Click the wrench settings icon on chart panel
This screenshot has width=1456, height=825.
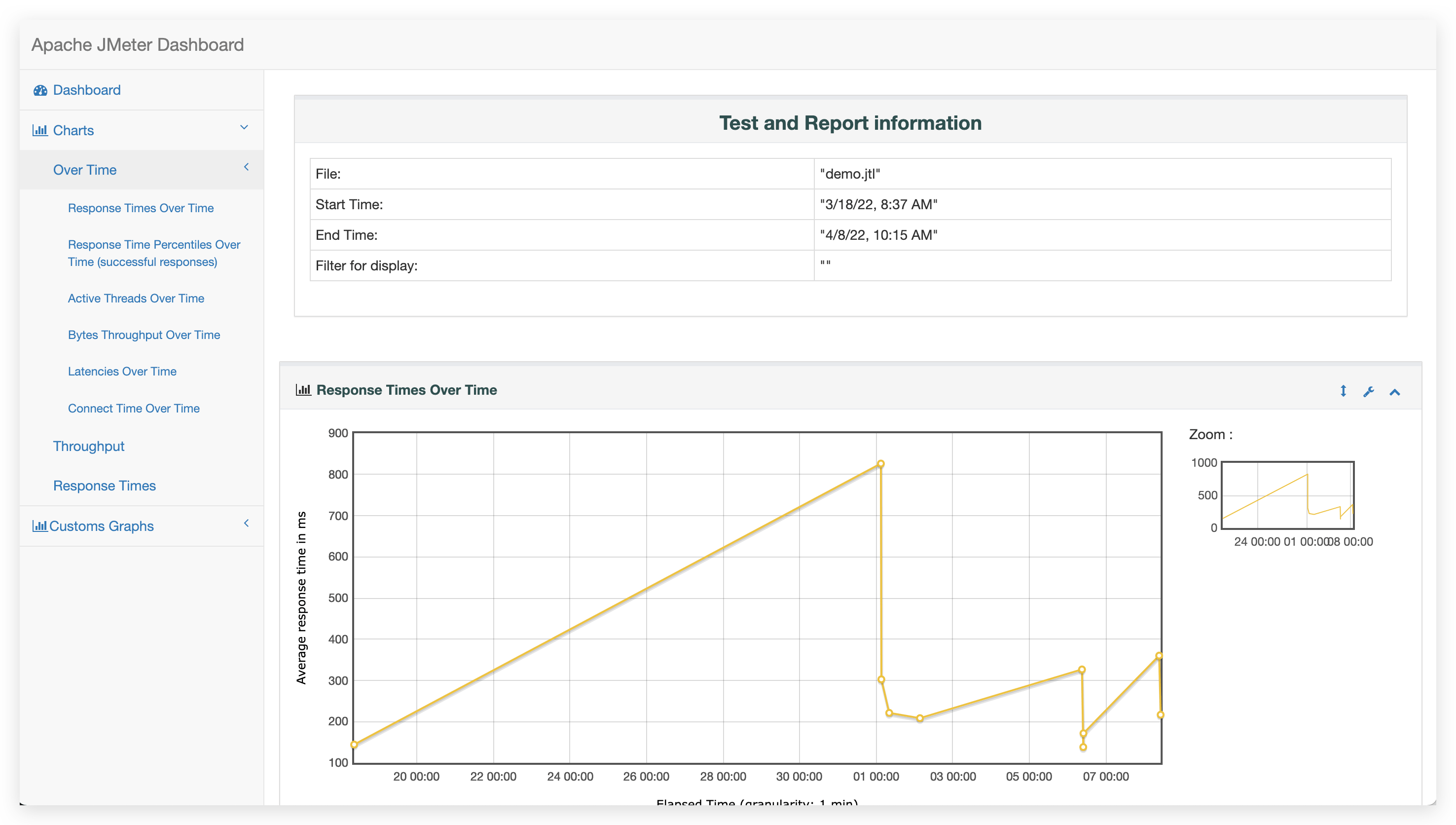[x=1368, y=392]
